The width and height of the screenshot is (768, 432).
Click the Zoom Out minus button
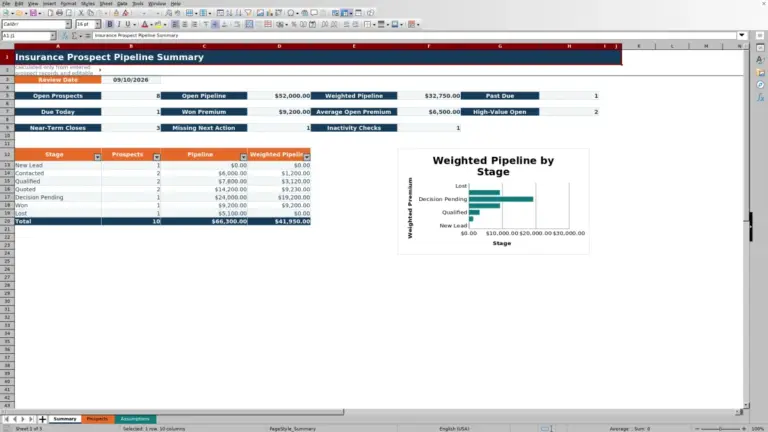pos(697,429)
